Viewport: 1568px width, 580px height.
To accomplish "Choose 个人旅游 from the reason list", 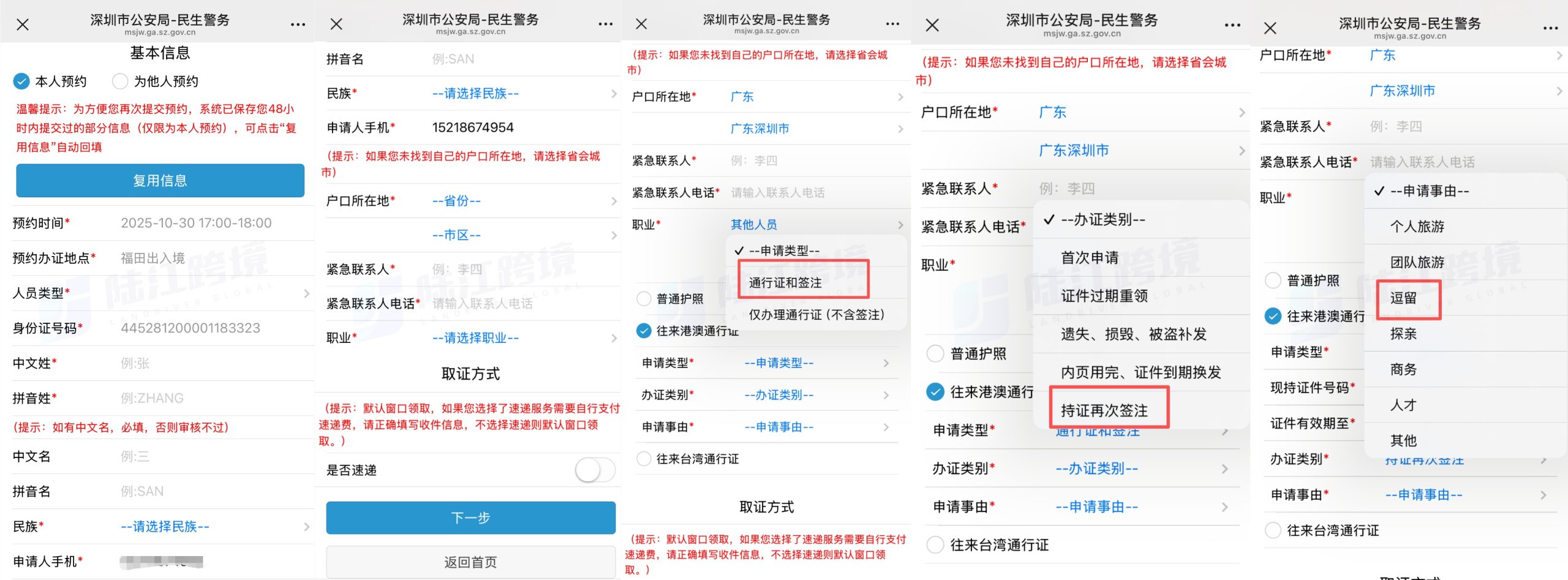I will pyautogui.click(x=1417, y=227).
